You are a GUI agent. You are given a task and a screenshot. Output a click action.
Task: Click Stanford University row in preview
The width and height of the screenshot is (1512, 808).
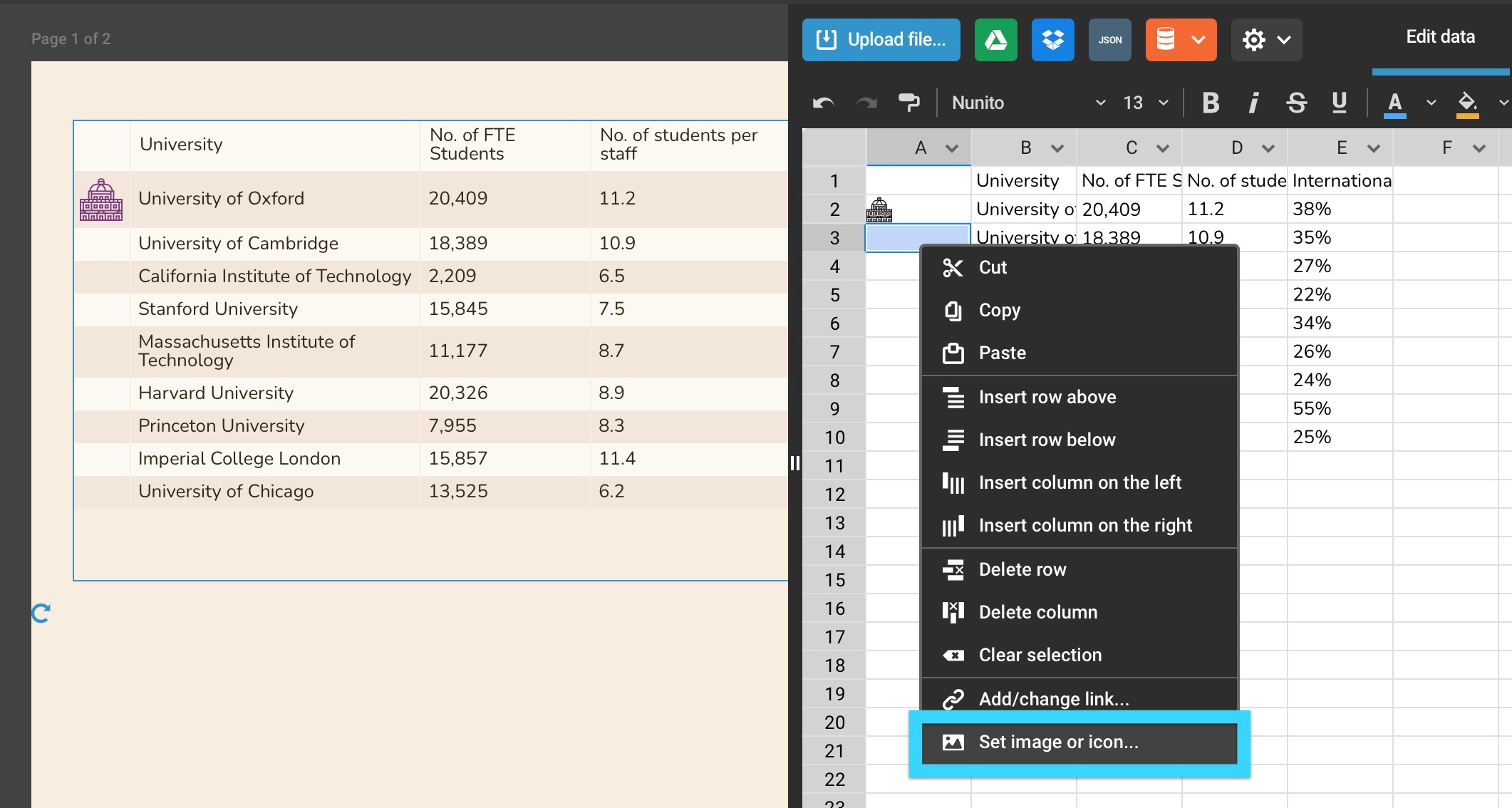pos(218,309)
